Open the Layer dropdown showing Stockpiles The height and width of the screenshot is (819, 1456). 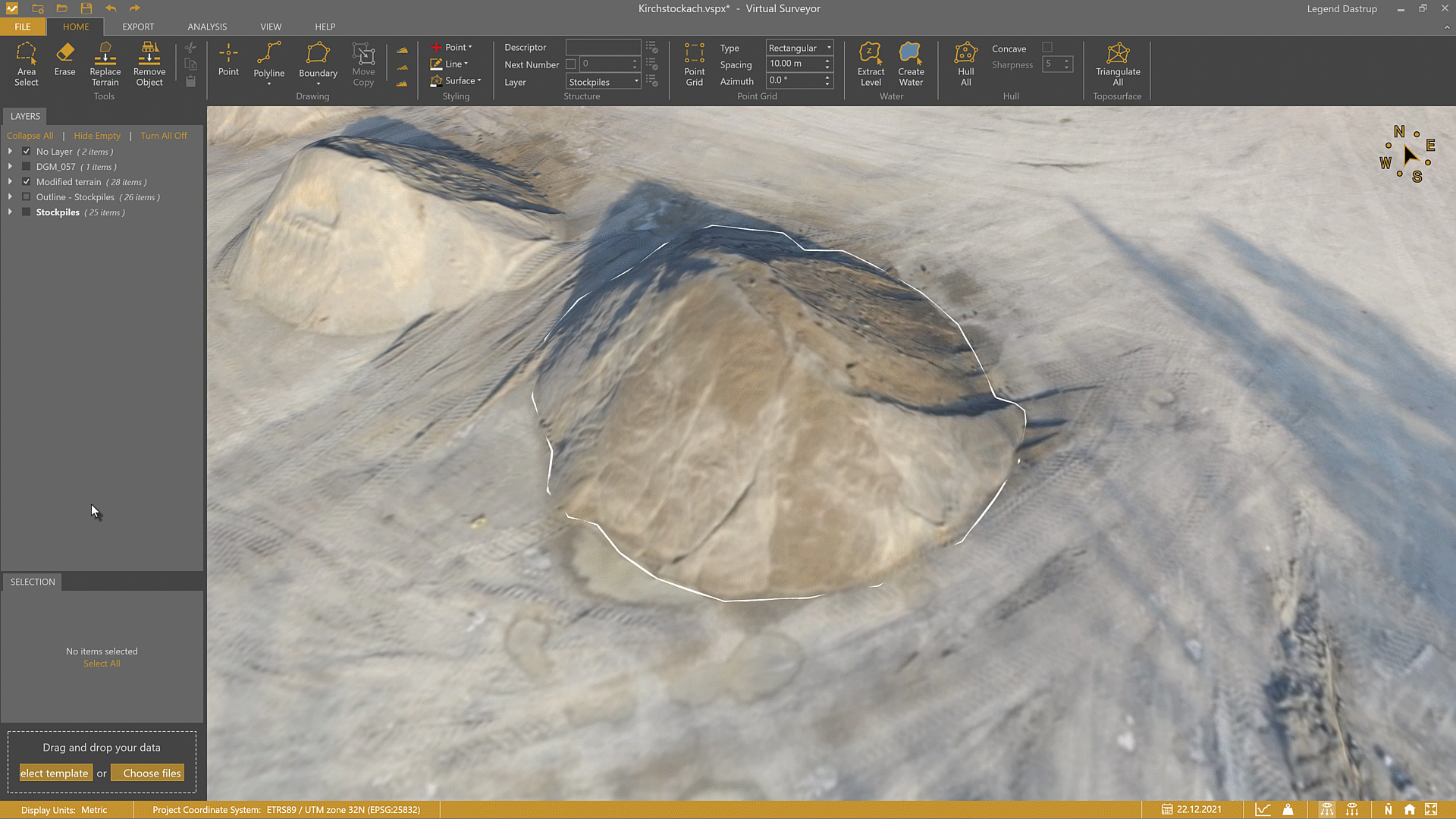pos(636,81)
